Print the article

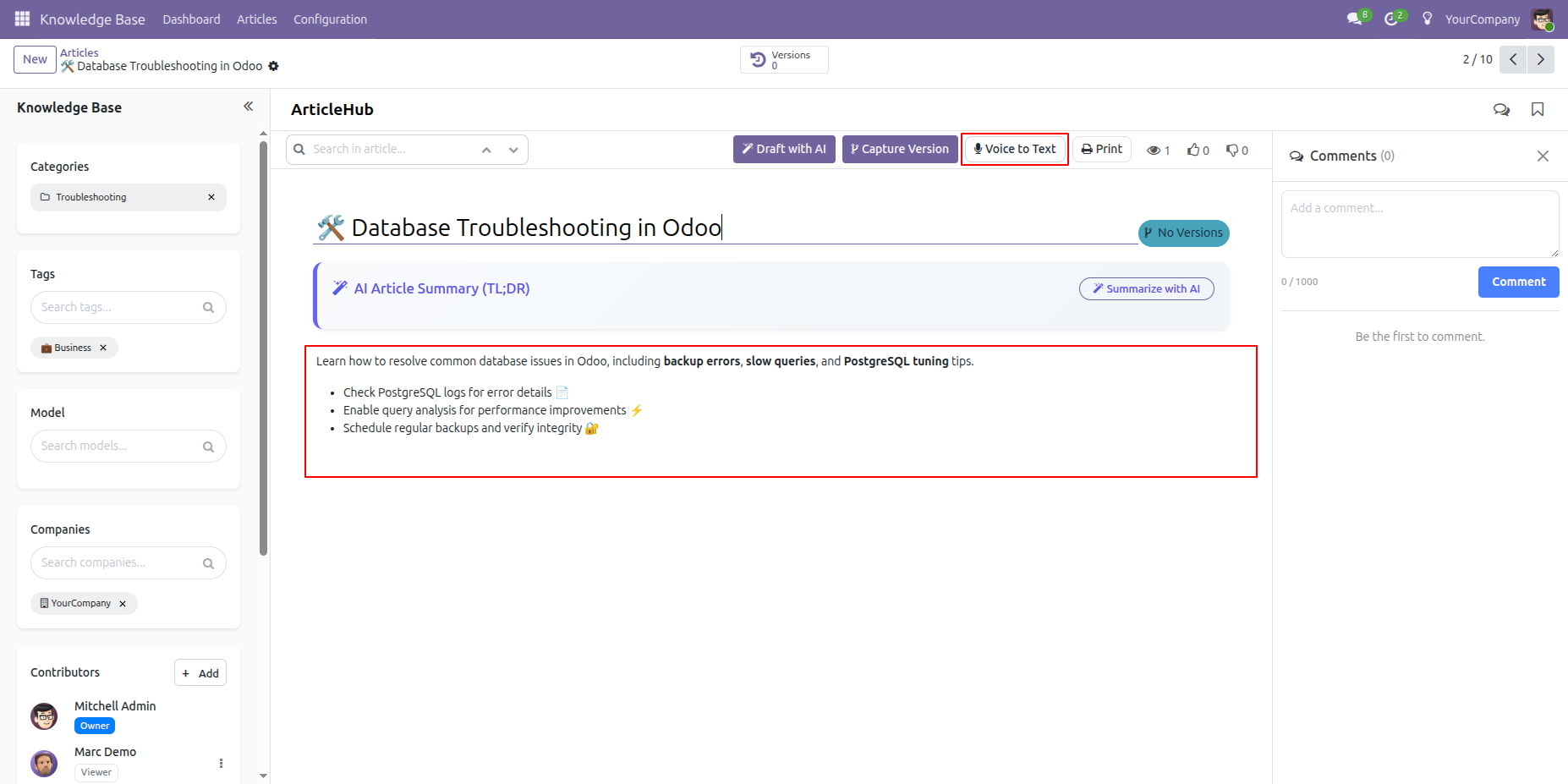[x=1102, y=149]
